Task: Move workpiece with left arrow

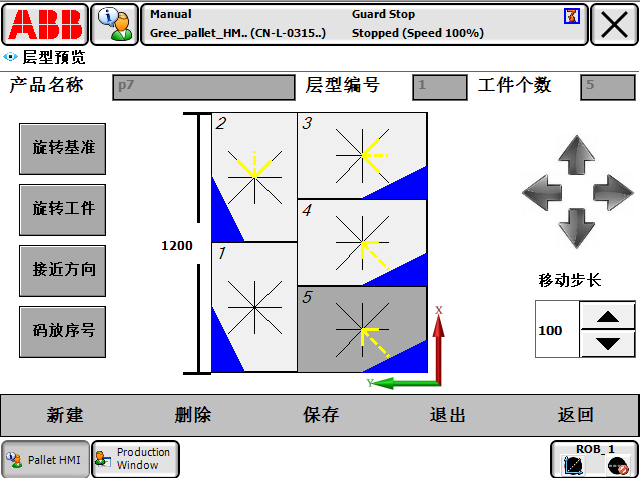Action: pyautogui.click(x=542, y=192)
